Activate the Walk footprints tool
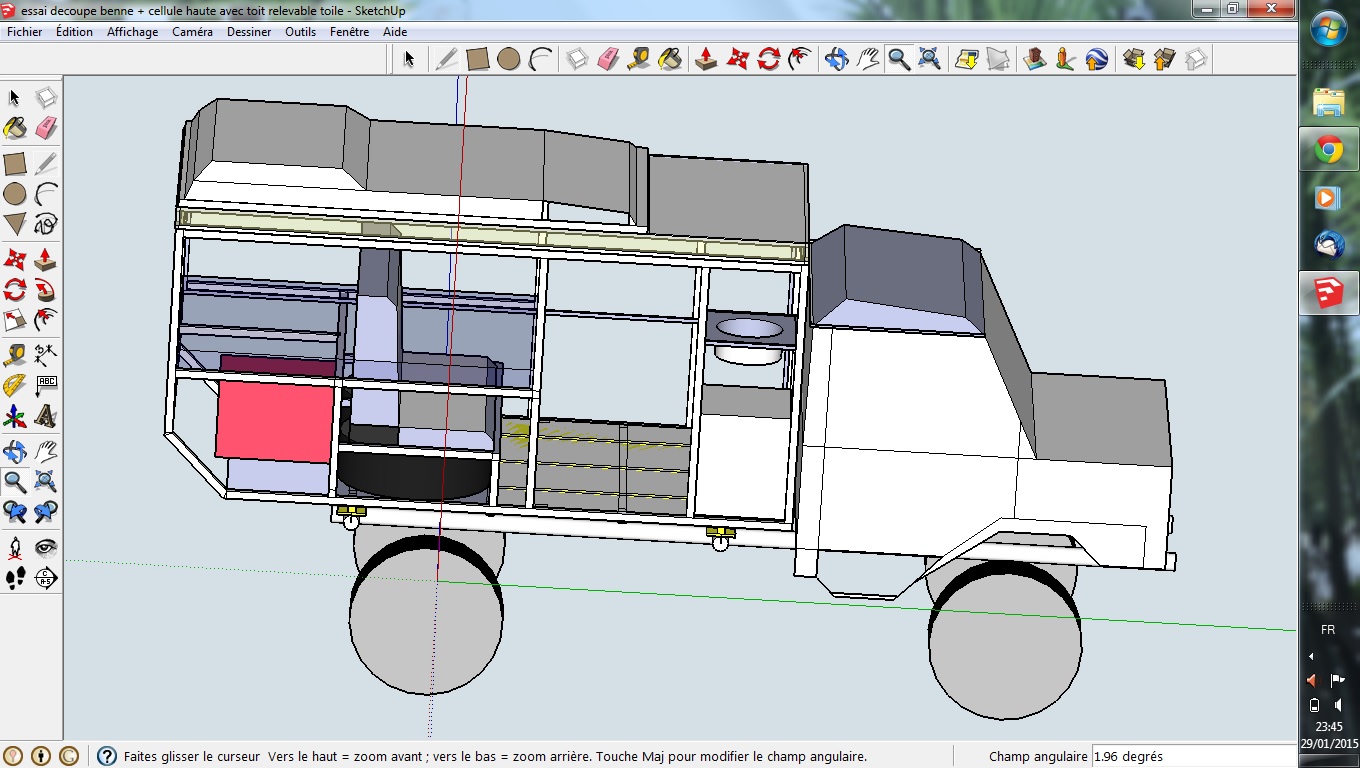The image size is (1360, 768). [15, 577]
